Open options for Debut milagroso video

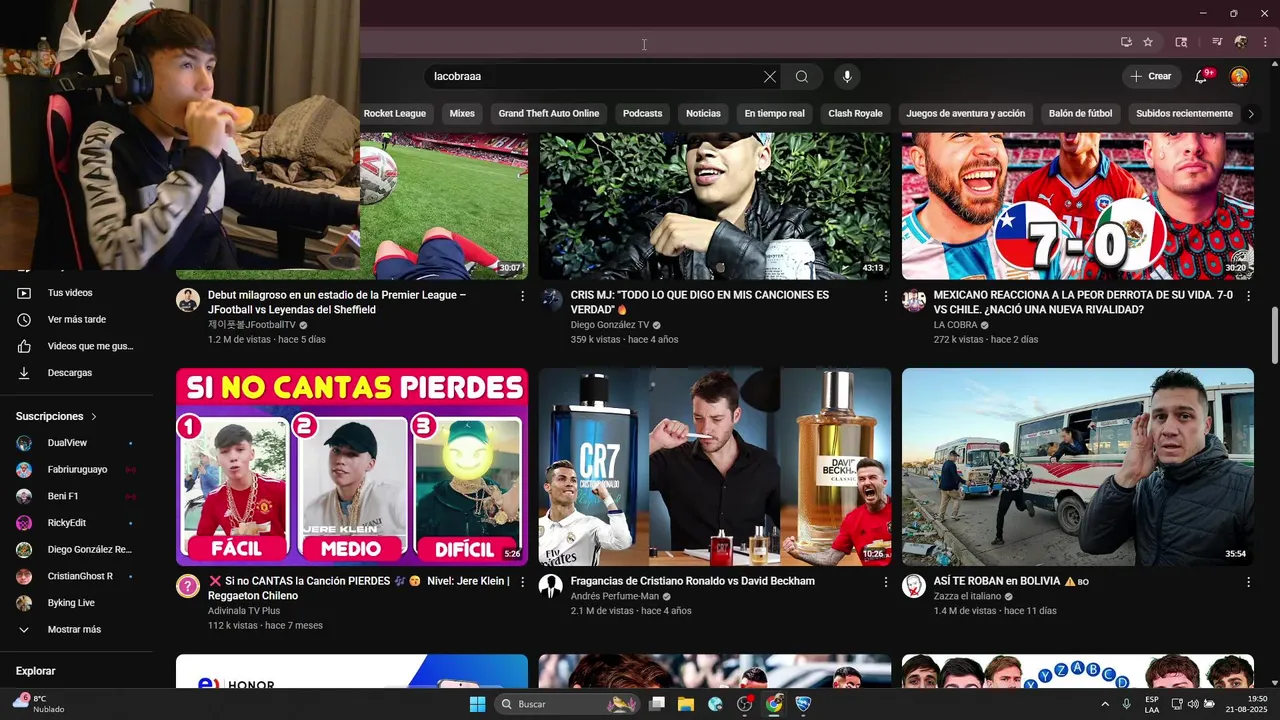pos(522,296)
